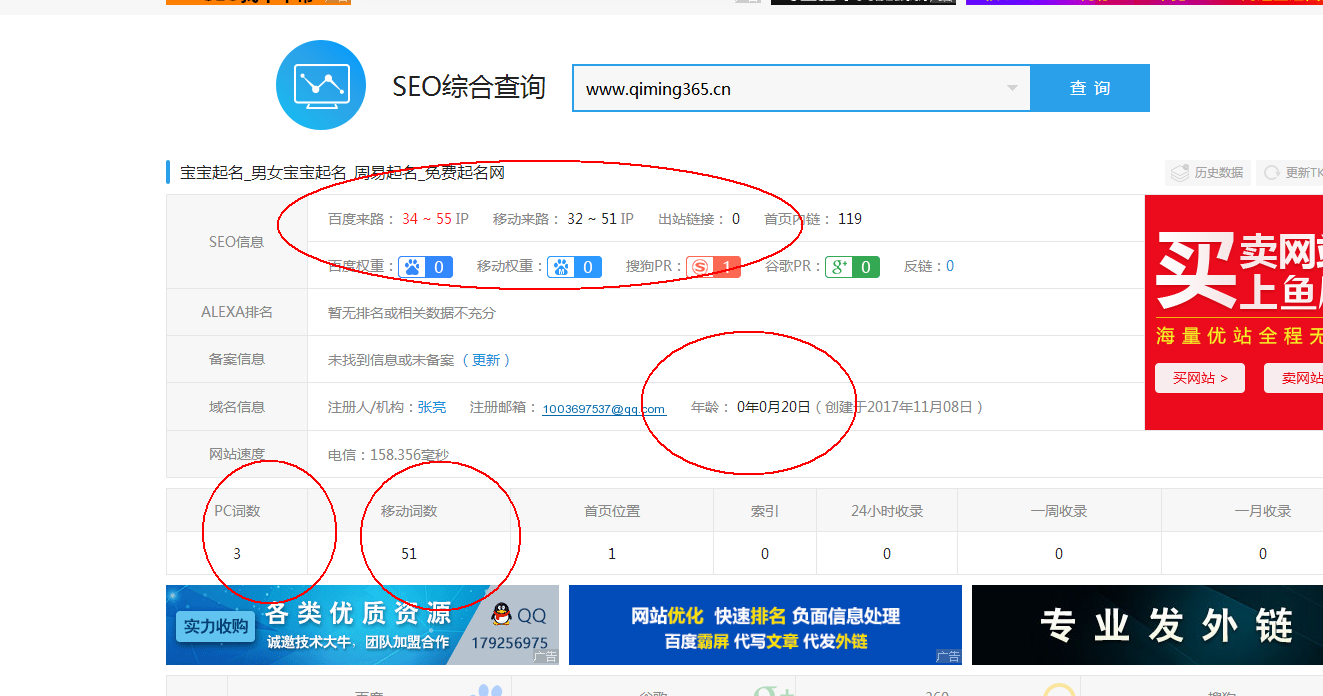
Task: Click the Google PR badge showing 0
Action: tap(852, 267)
